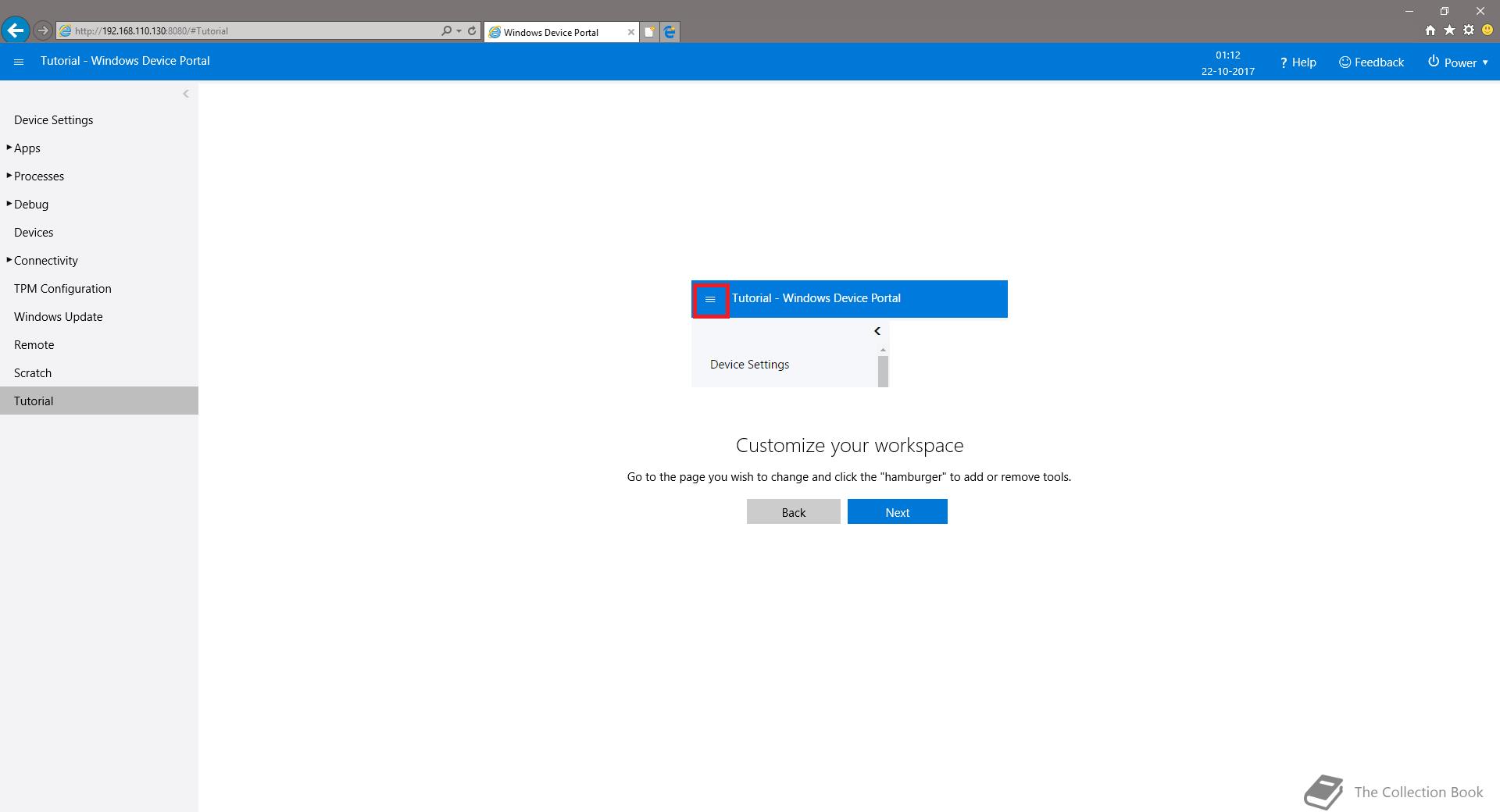Image resolution: width=1500 pixels, height=812 pixels.
Task: Select the Windows Device Portal browser tab
Action: click(x=561, y=32)
